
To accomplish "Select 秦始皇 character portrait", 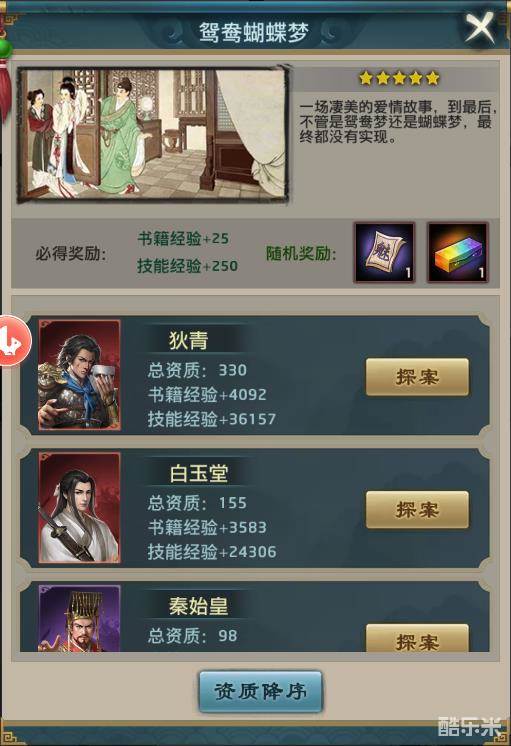I will (x=79, y=618).
